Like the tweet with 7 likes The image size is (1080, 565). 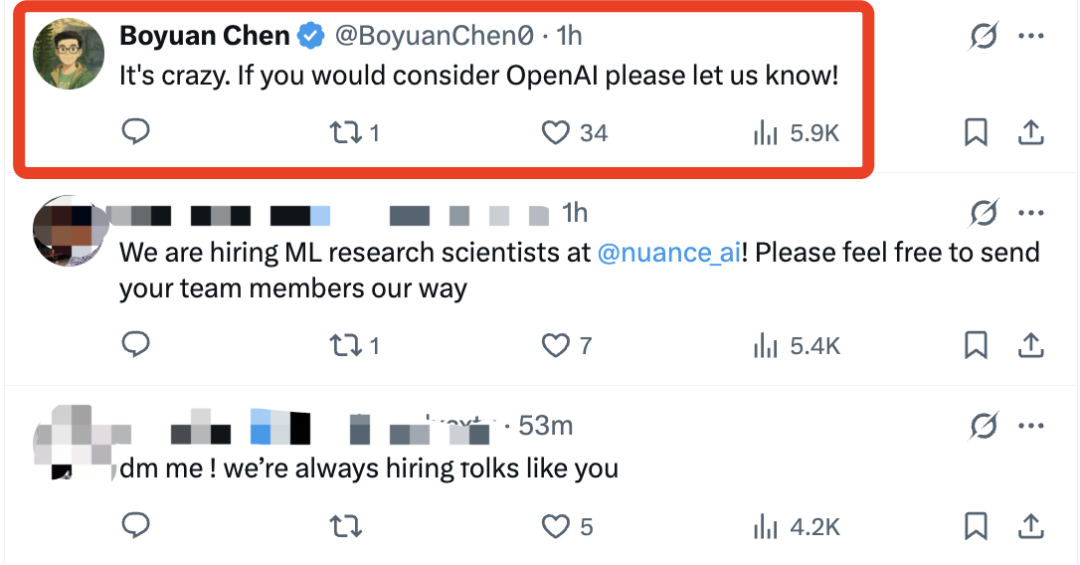[x=555, y=346]
